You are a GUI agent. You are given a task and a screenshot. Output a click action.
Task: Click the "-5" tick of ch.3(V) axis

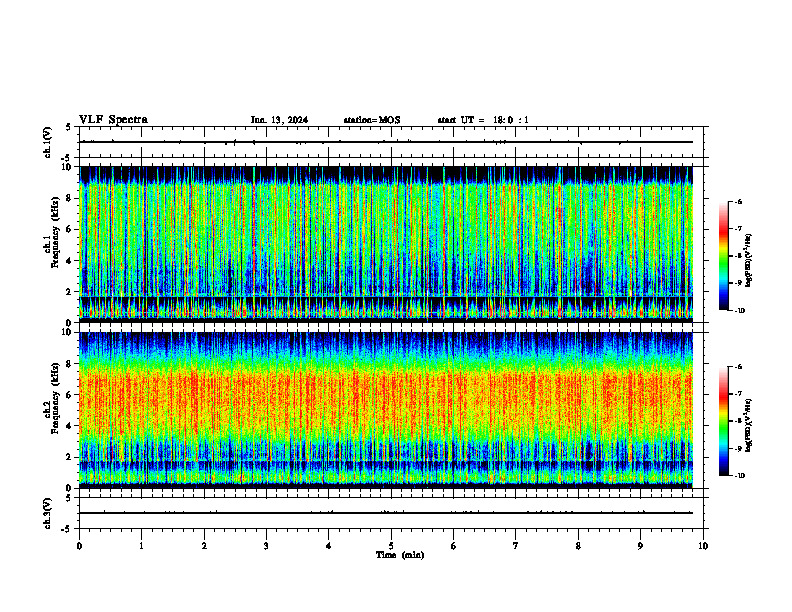click(67, 529)
